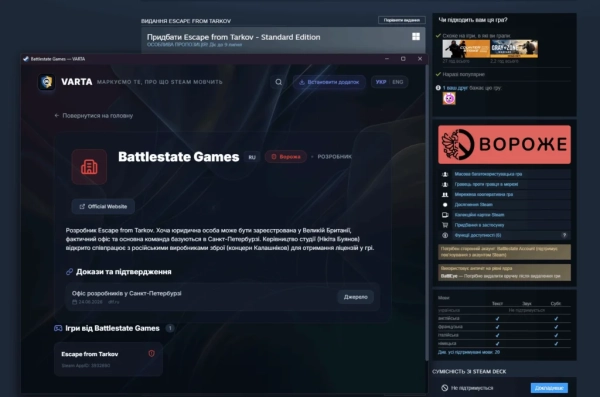This screenshot has height=397, width=600.
Task: Click Windows icon on Steam purchase box
Action: (416, 36)
